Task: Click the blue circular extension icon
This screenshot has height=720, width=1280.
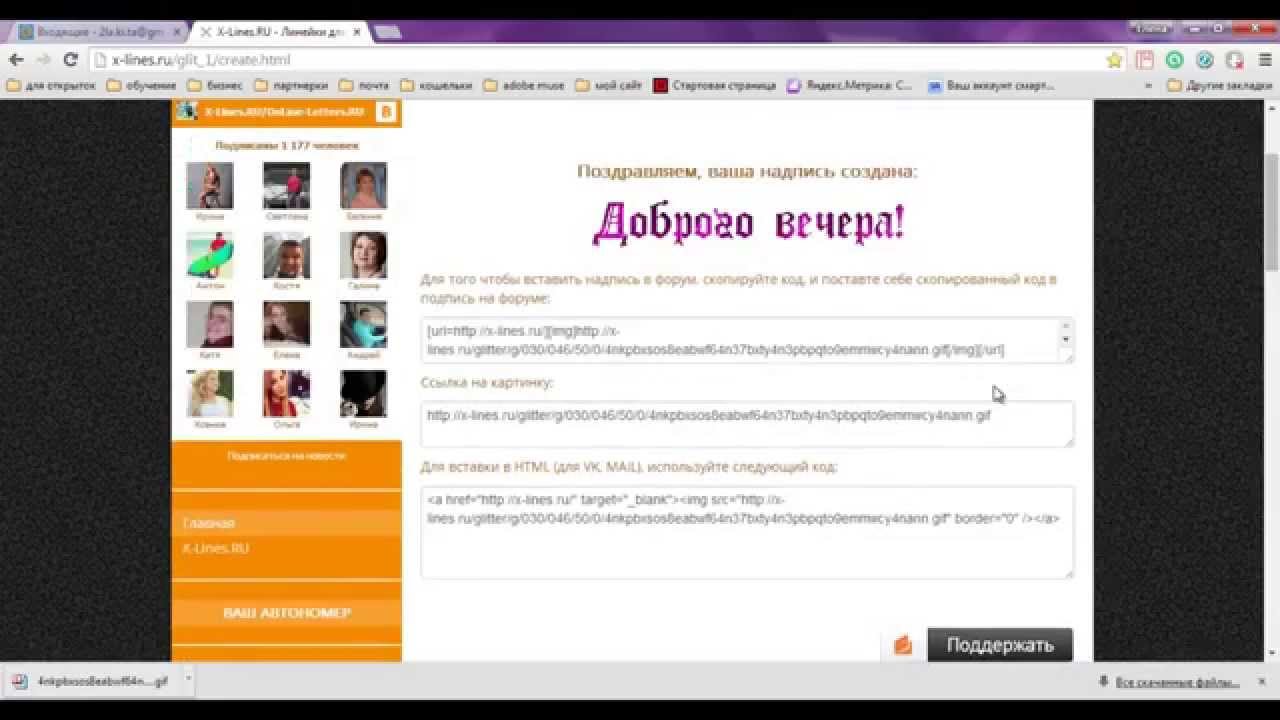Action: click(x=1205, y=60)
